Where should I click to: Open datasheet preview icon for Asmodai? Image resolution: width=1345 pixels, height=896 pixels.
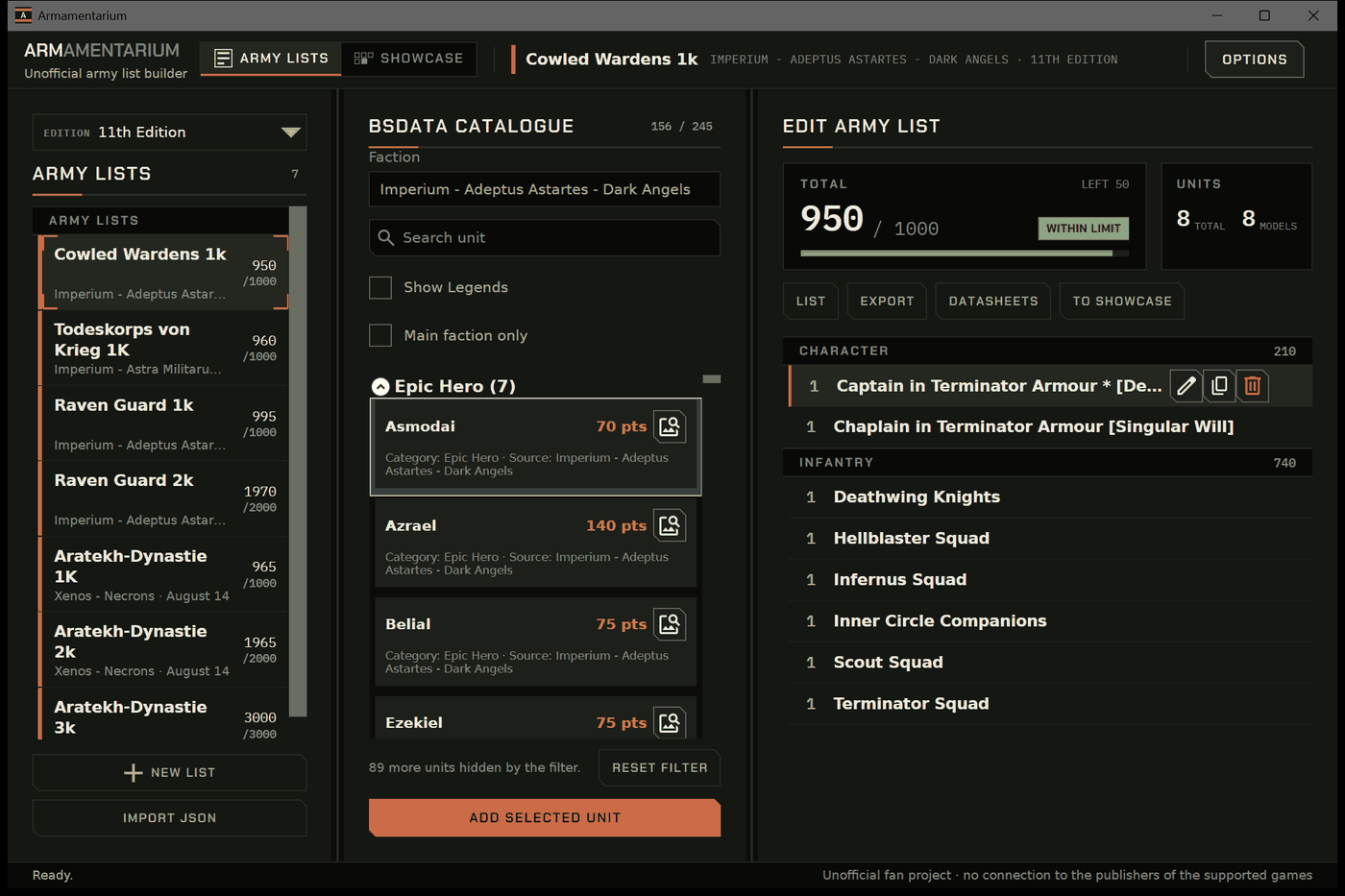(670, 426)
